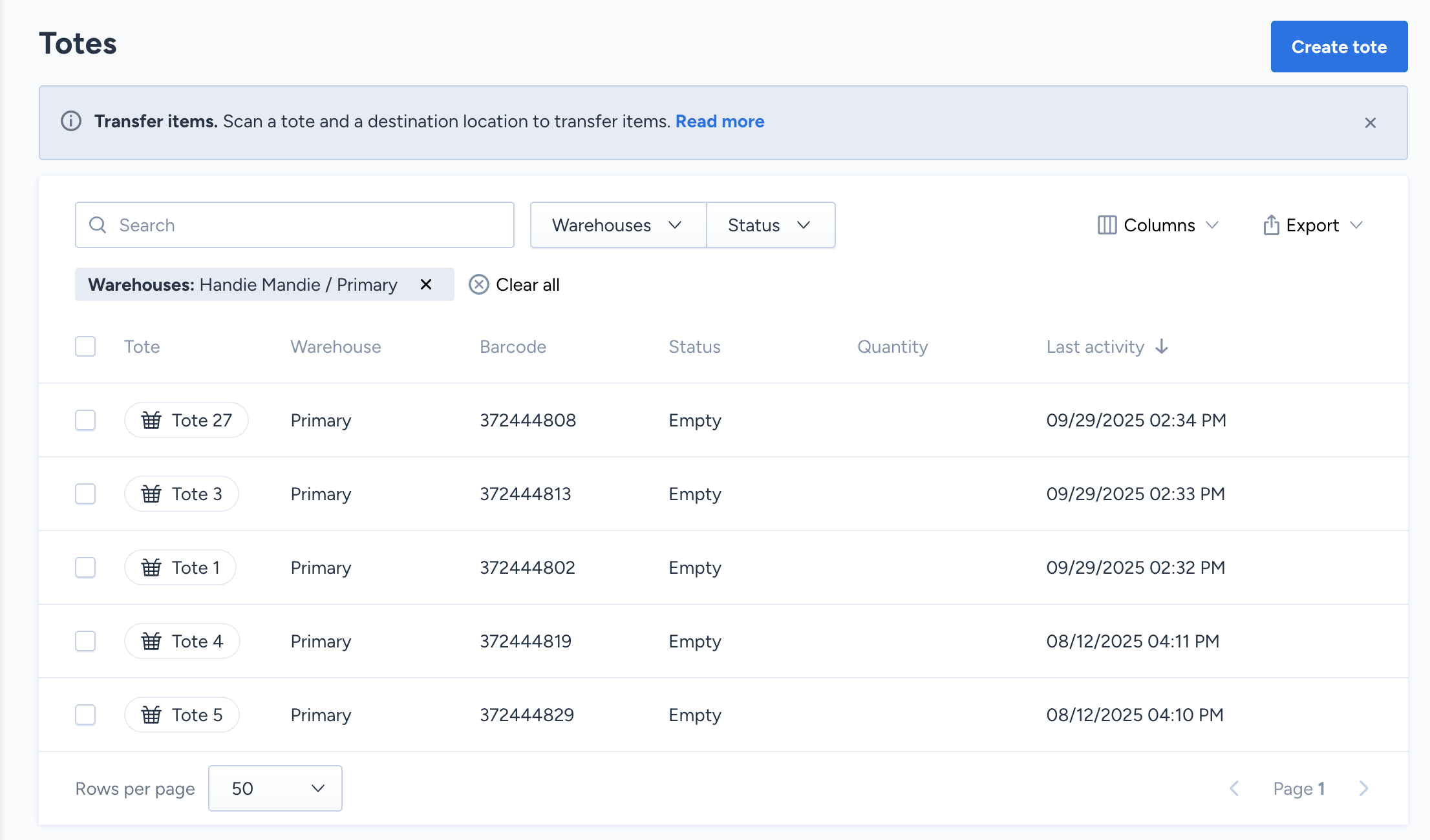Open the Tote 4 pill

[x=182, y=641]
